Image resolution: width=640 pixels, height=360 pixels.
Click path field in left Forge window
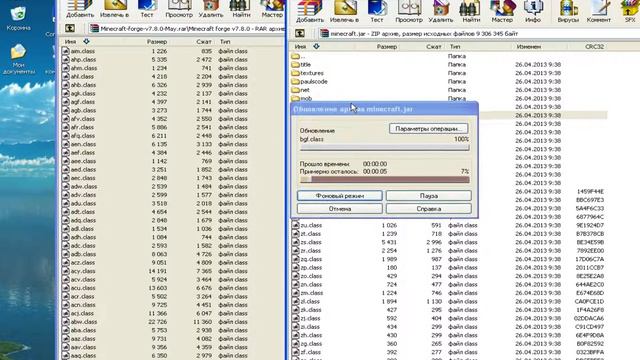click(x=187, y=29)
